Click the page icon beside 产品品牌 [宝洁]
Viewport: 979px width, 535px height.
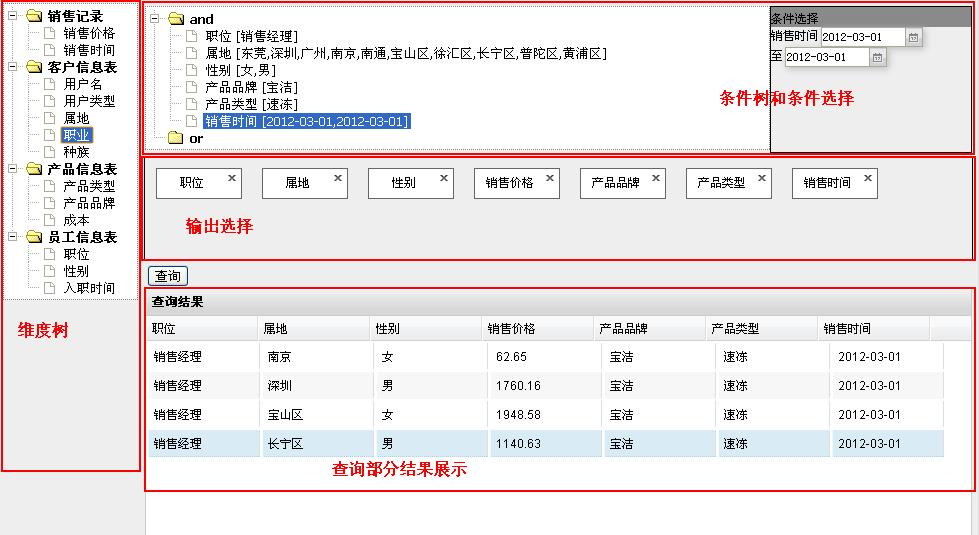(x=192, y=87)
